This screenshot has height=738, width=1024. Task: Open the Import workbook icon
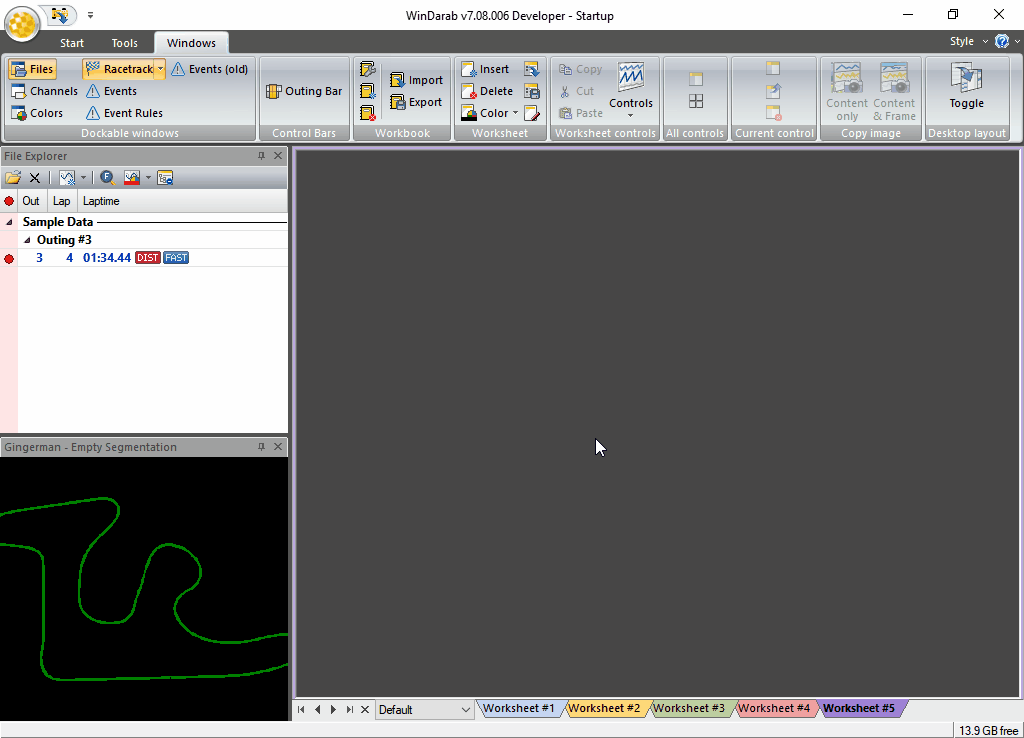(x=397, y=80)
